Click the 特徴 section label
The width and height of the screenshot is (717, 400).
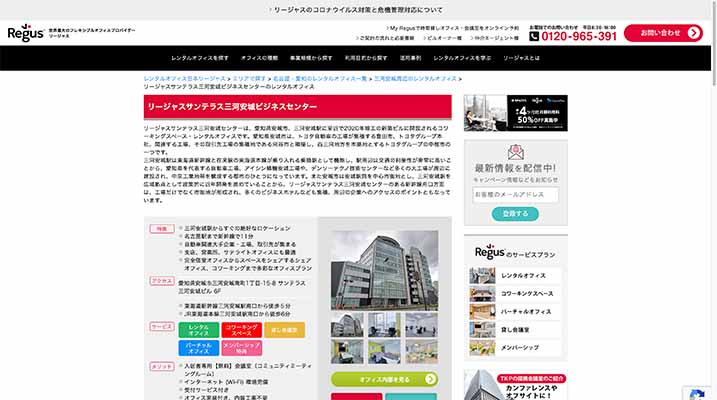(x=162, y=229)
